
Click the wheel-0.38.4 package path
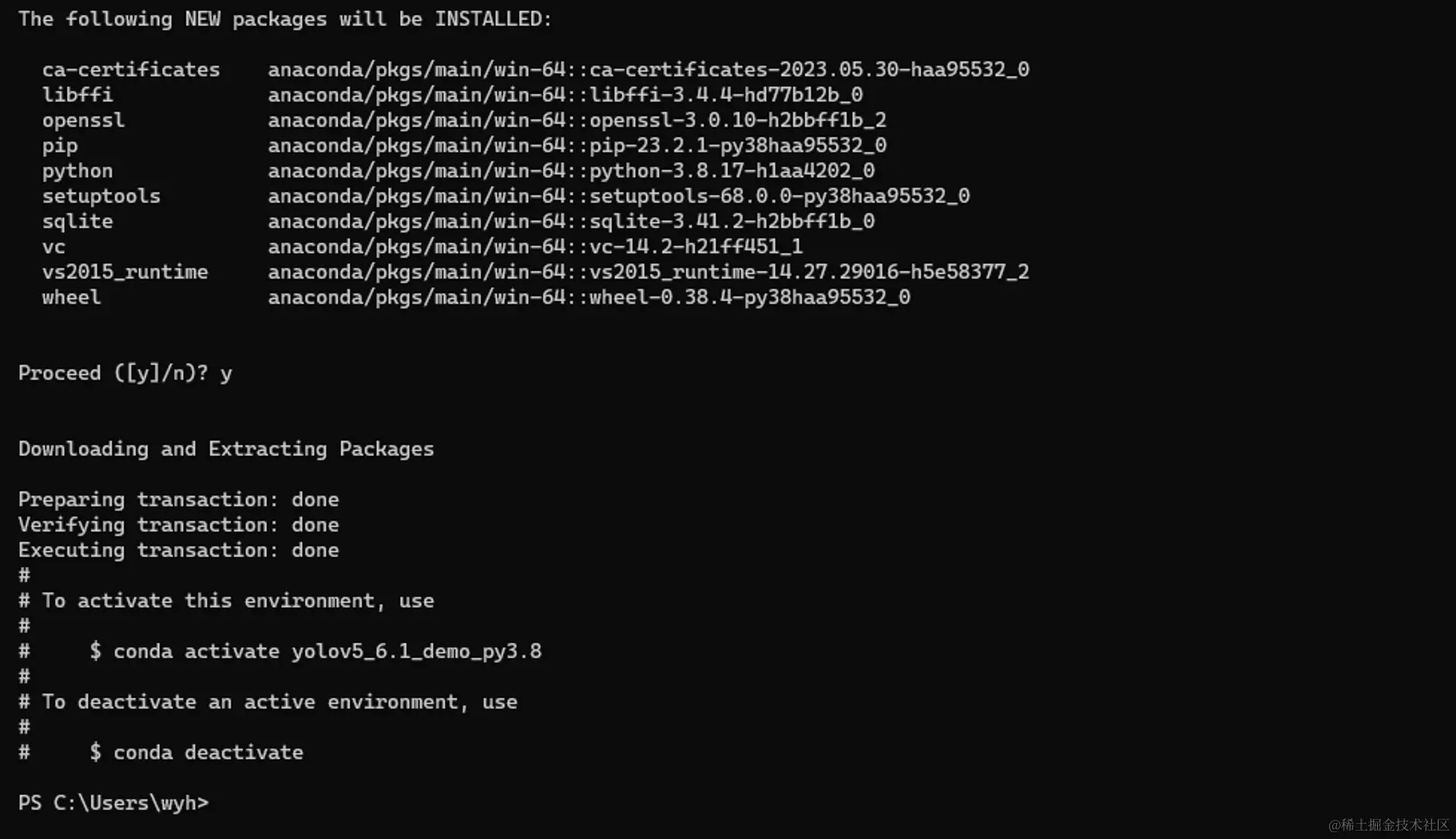point(588,297)
